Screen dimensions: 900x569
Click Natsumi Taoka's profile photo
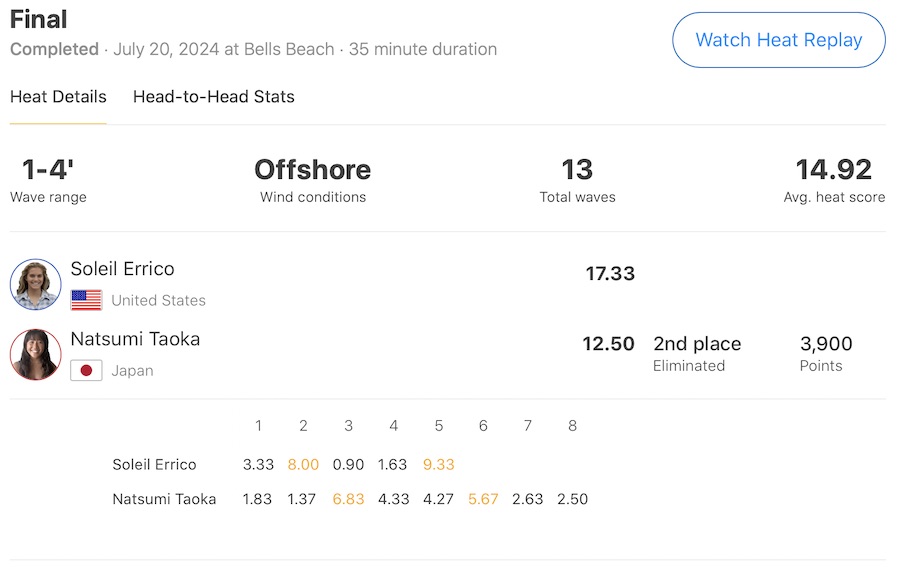(x=36, y=354)
